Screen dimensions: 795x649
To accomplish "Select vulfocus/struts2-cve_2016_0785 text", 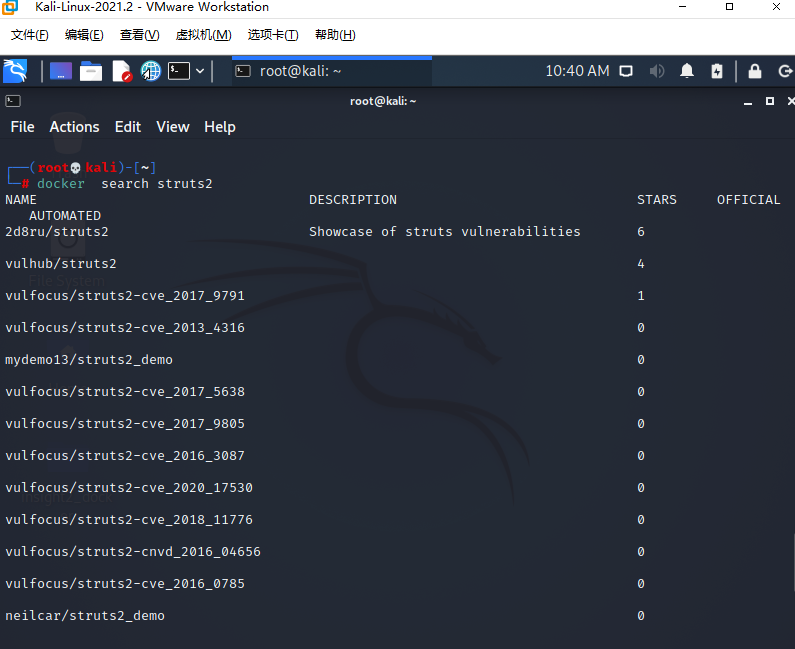I will pos(125,584).
